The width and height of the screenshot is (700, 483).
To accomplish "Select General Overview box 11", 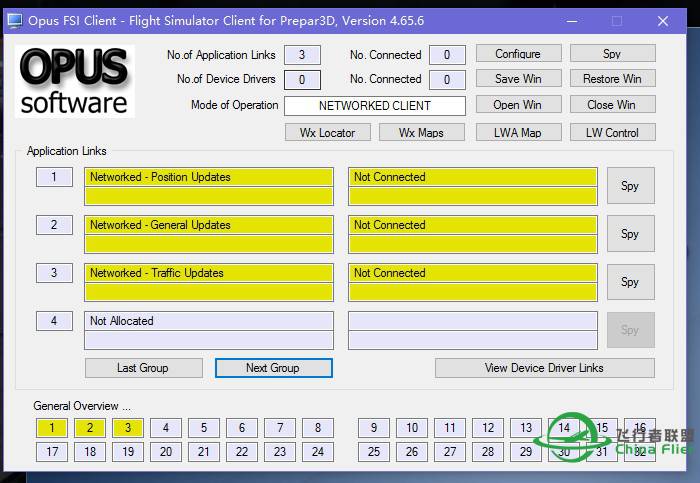I will (450, 428).
